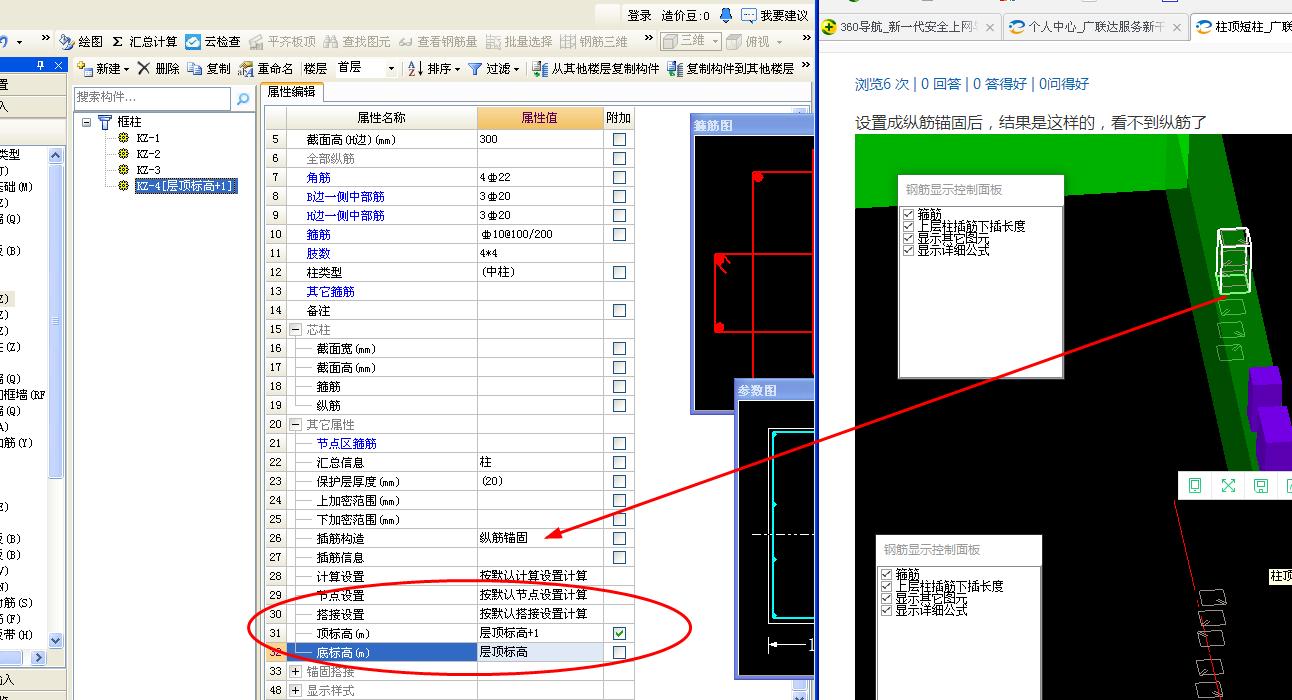Image resolution: width=1292 pixels, height=700 pixels.
Task: Select KZ-3 in component tree
Action: click(148, 170)
